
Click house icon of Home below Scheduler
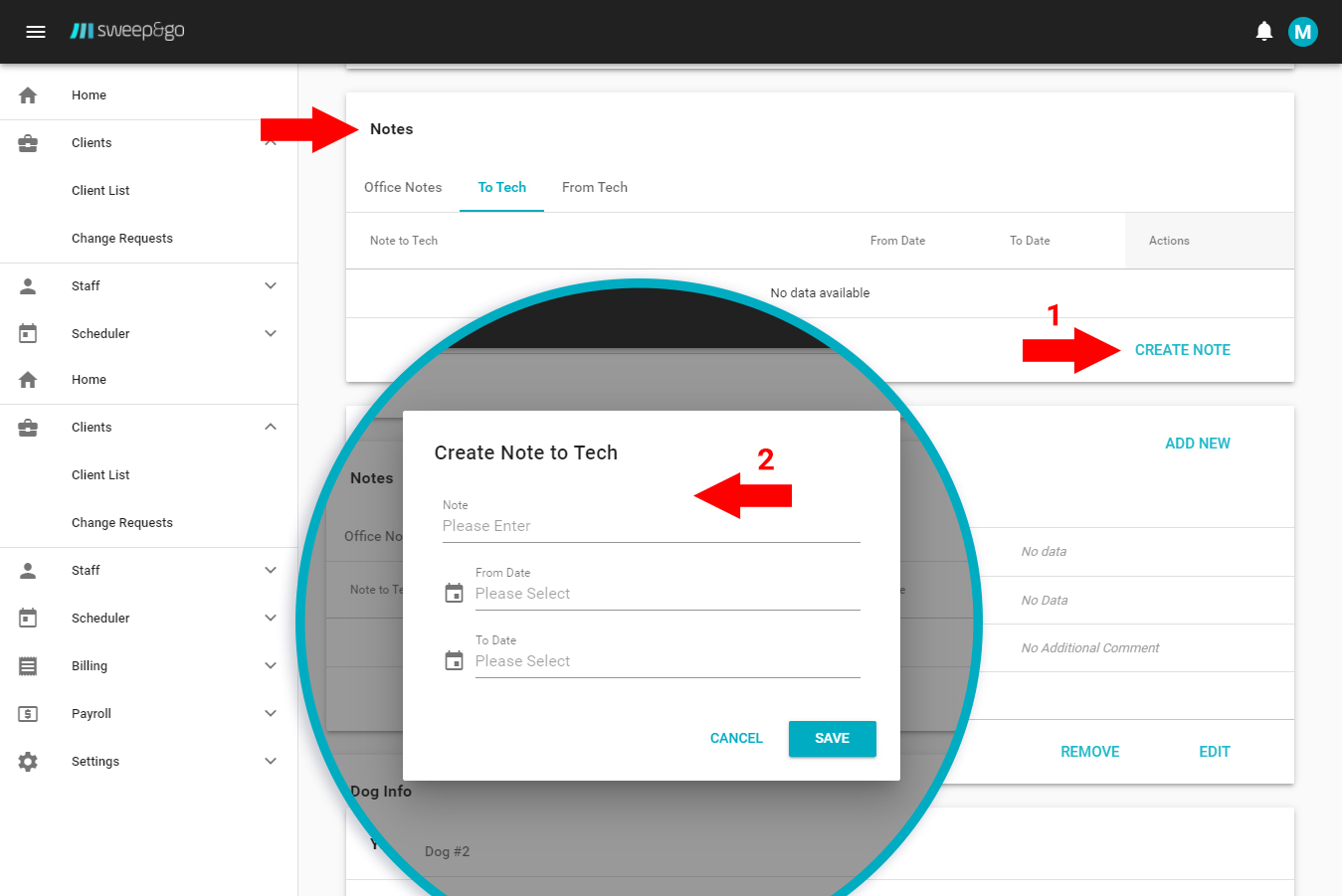coord(28,380)
